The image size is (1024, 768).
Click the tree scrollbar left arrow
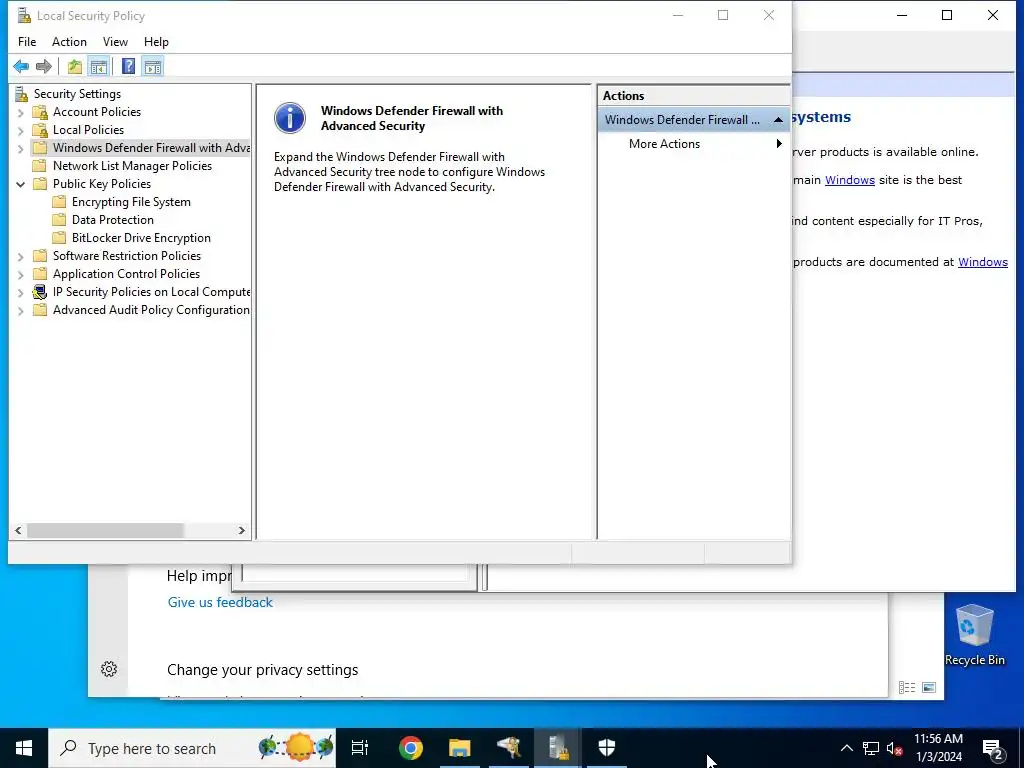pyautogui.click(x=18, y=530)
